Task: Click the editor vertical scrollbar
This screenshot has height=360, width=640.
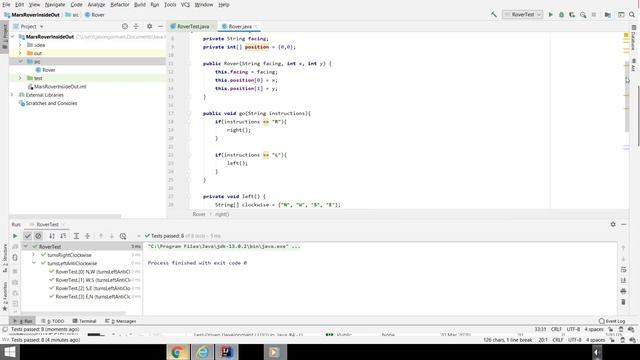Action: (627, 97)
